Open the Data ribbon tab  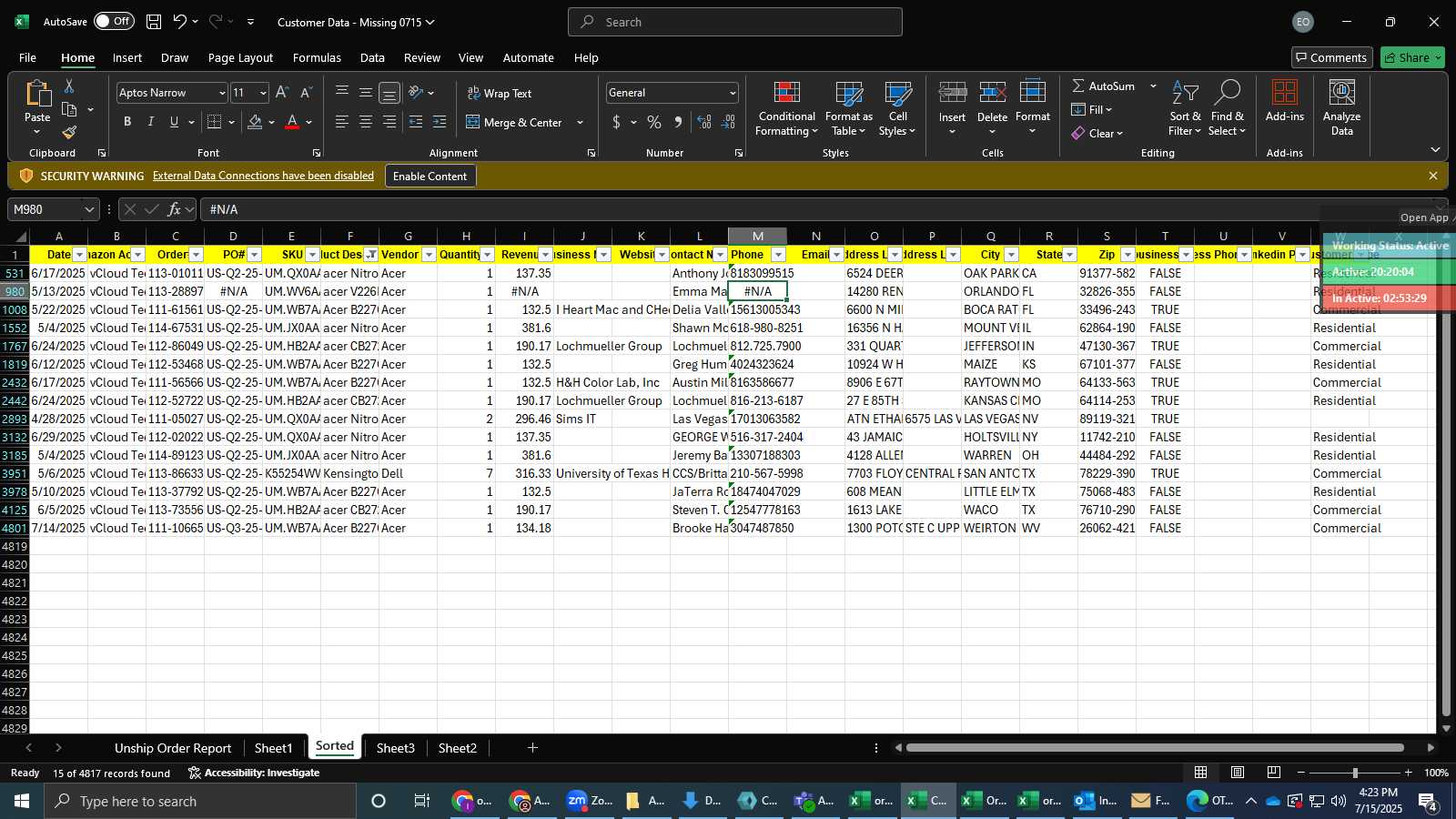tap(372, 57)
